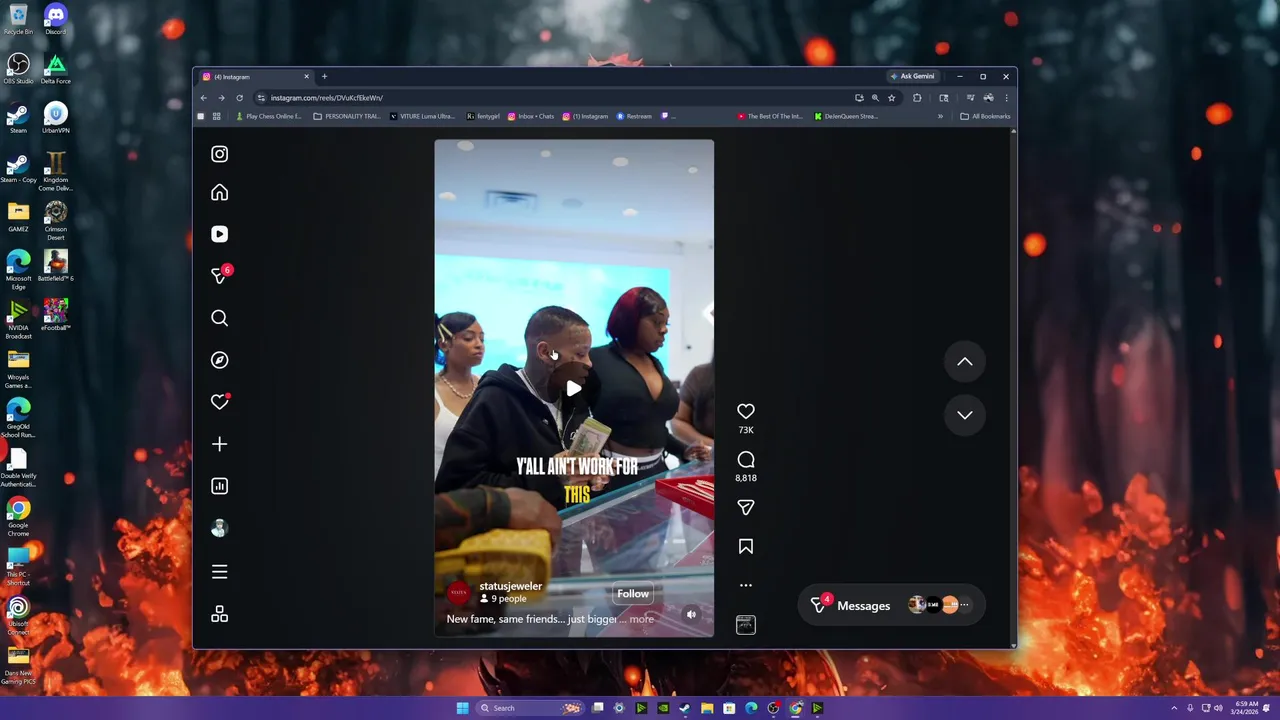Open the browser Extensions puzzle icon
Viewport: 1280px width, 720px height.
917,98
